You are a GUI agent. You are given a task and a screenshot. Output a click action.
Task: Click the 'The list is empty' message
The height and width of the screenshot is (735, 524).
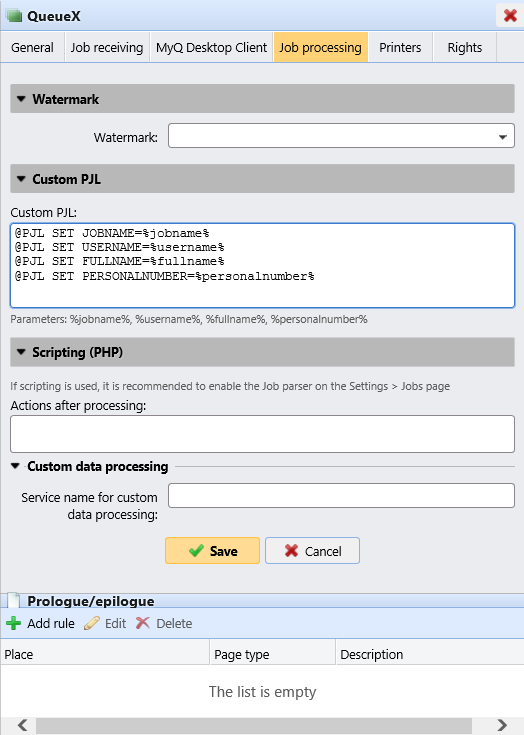pyautogui.click(x=262, y=691)
